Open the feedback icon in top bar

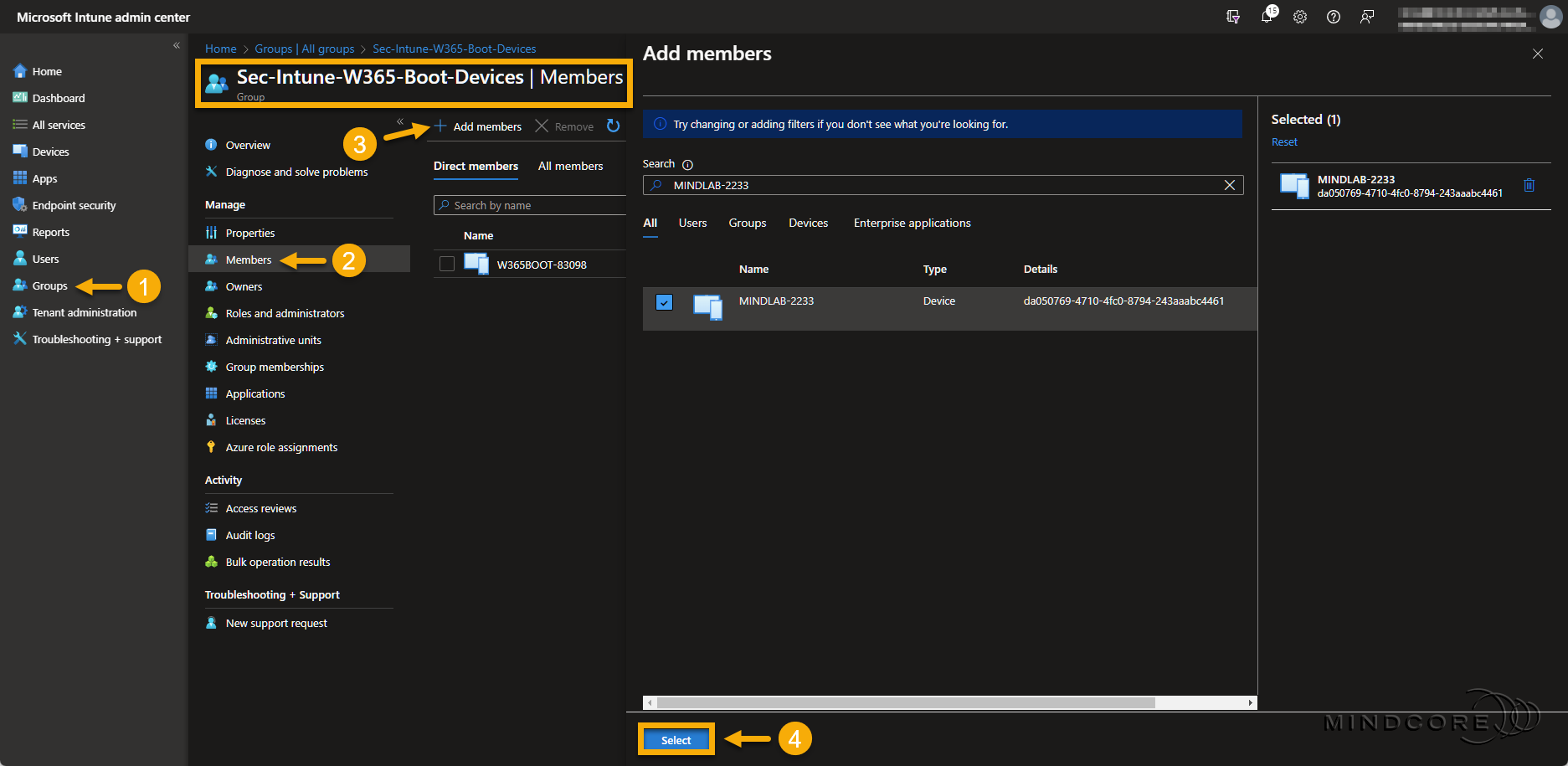(x=1367, y=17)
